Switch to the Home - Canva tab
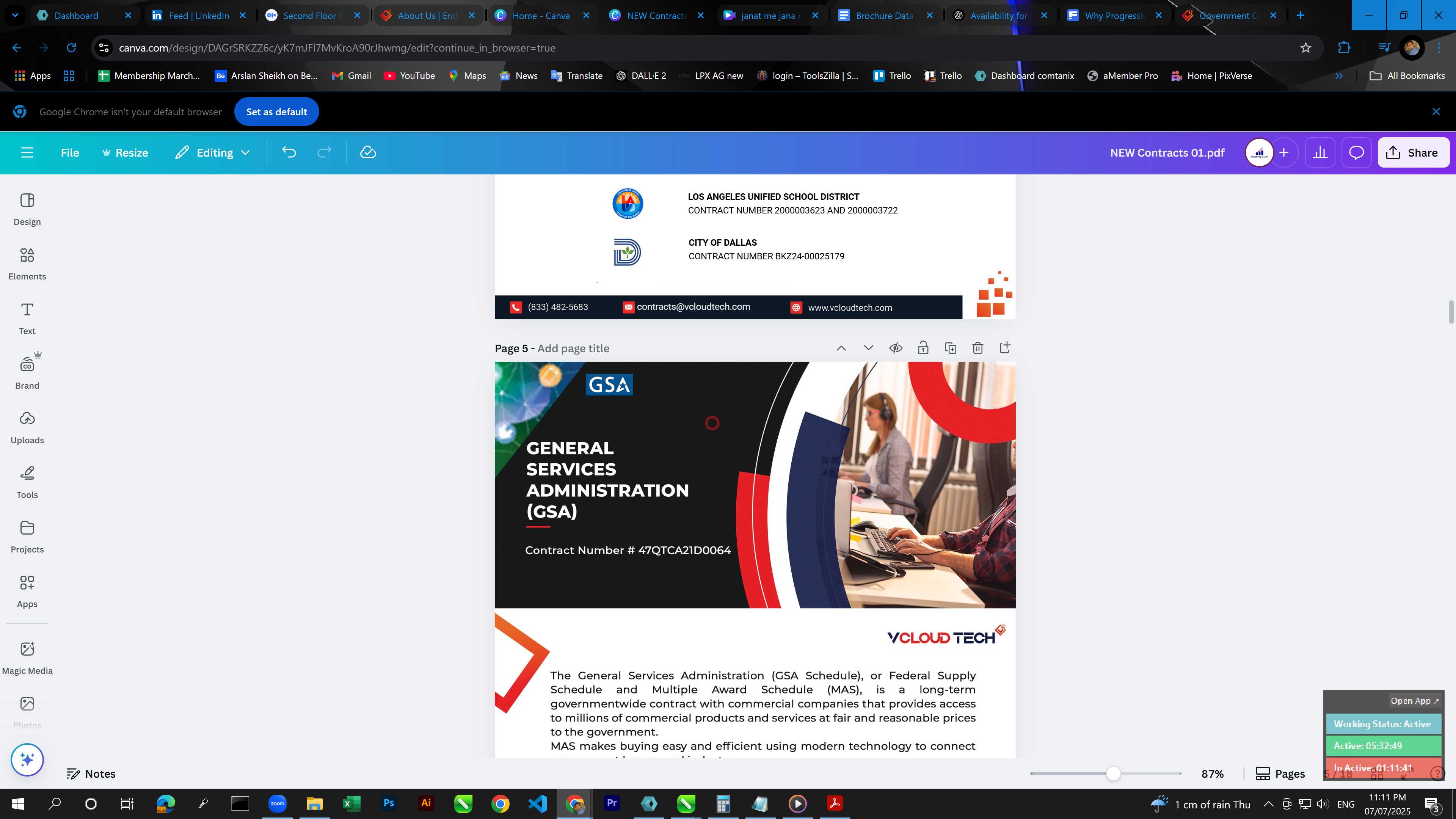 (x=541, y=15)
